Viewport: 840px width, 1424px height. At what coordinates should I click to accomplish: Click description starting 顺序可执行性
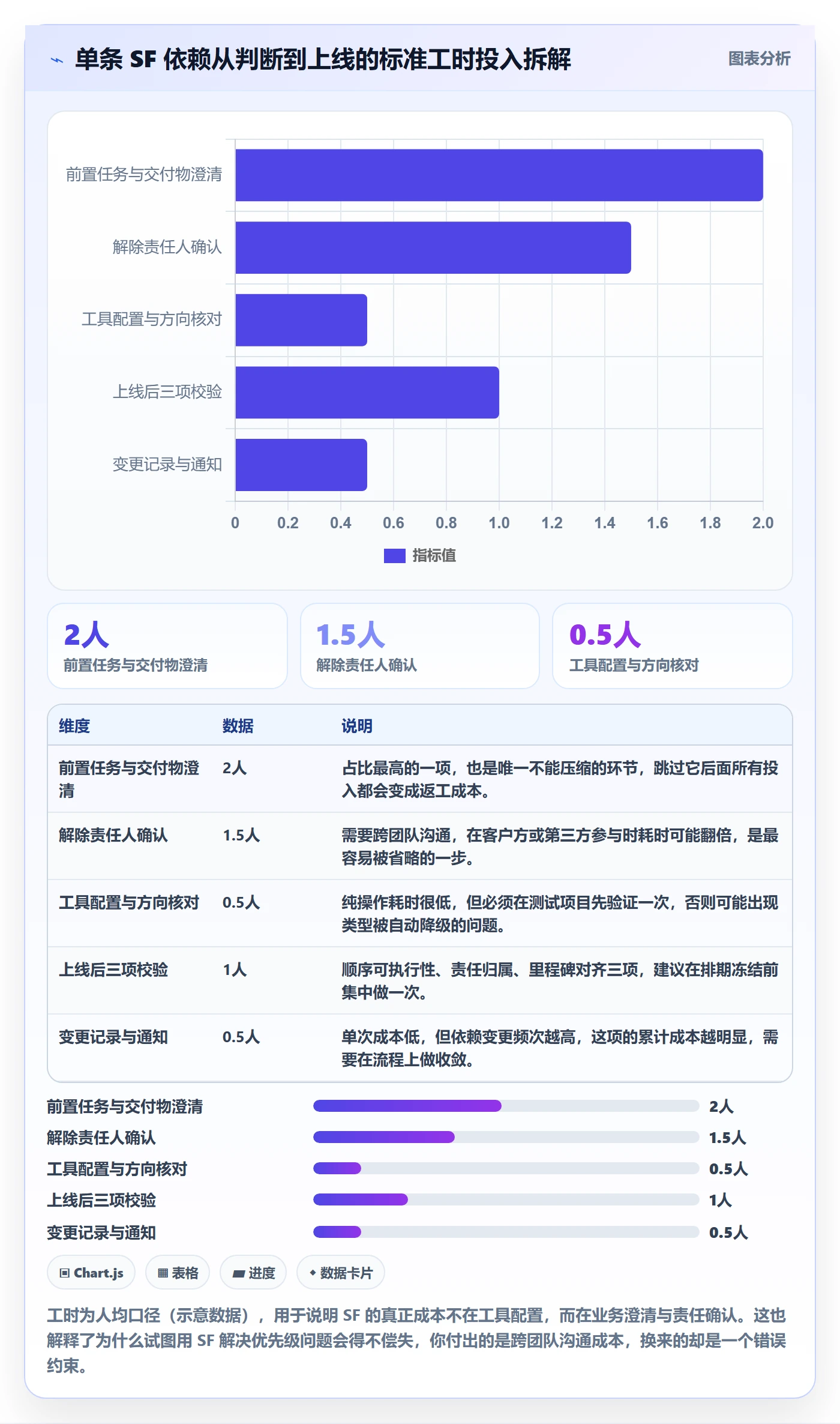560,981
